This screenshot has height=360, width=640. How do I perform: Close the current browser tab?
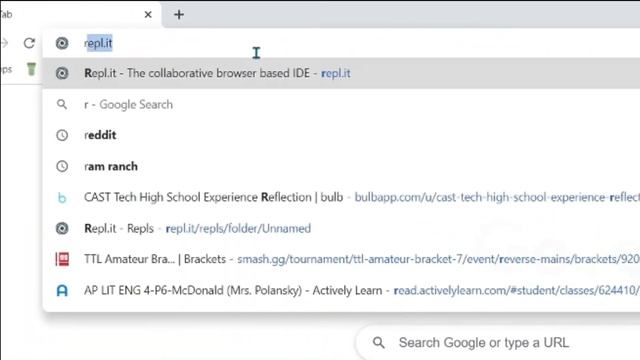(x=148, y=15)
